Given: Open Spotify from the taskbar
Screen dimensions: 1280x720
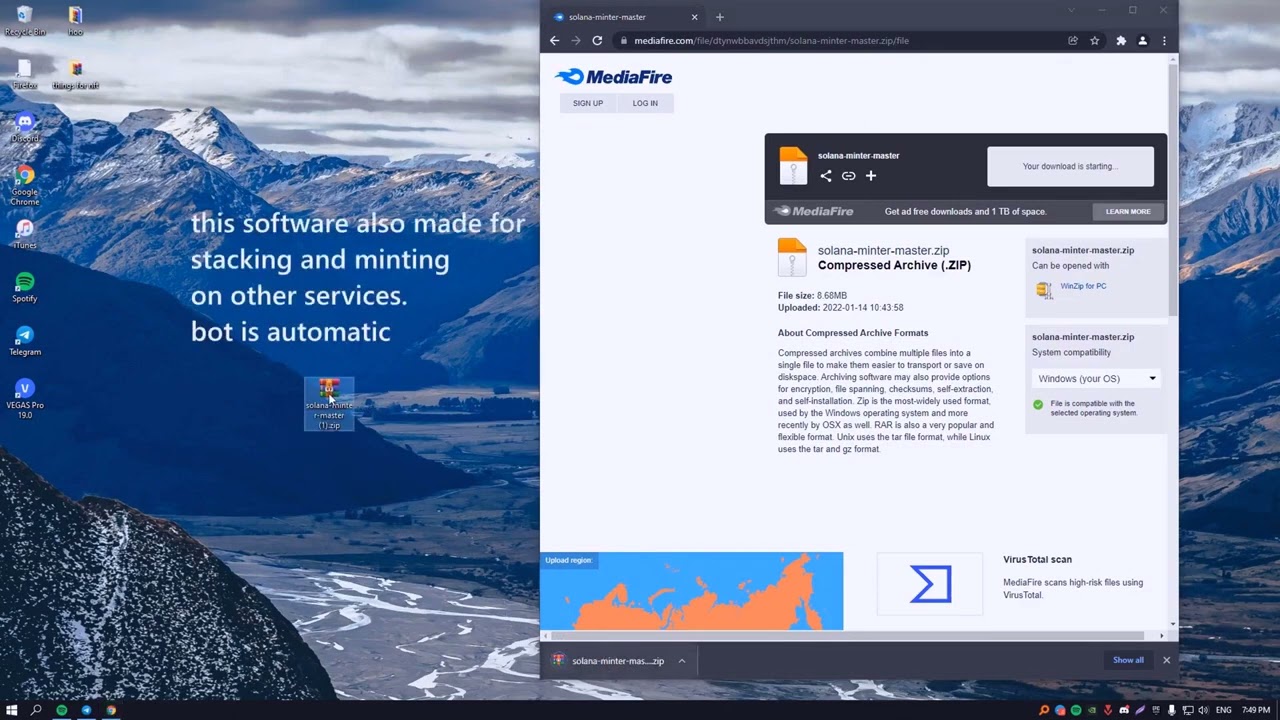Looking at the screenshot, I should [x=61, y=710].
